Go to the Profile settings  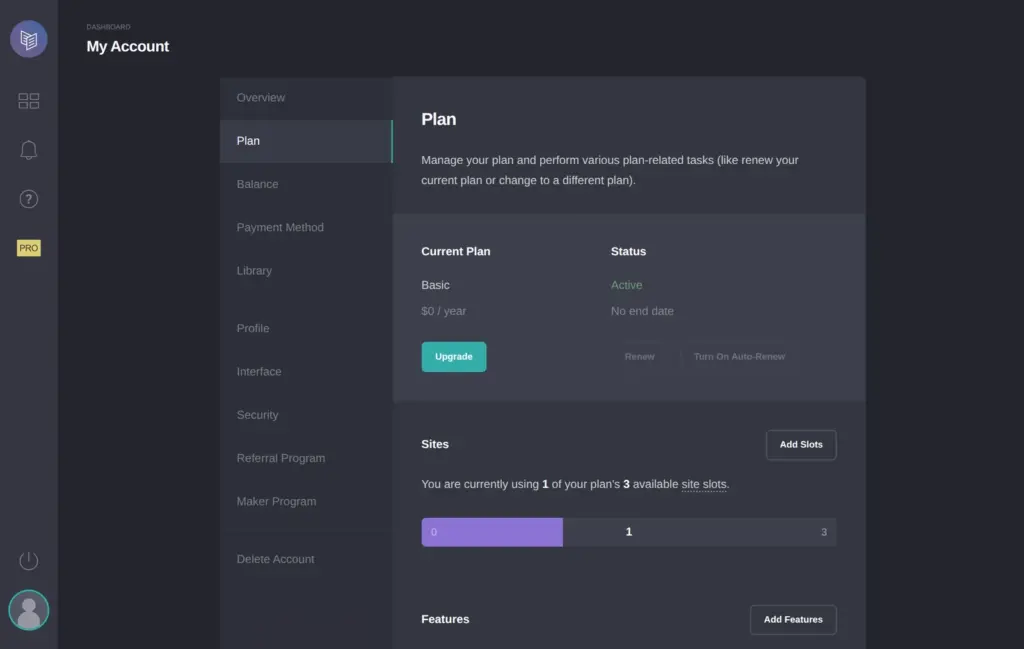[306, 328]
